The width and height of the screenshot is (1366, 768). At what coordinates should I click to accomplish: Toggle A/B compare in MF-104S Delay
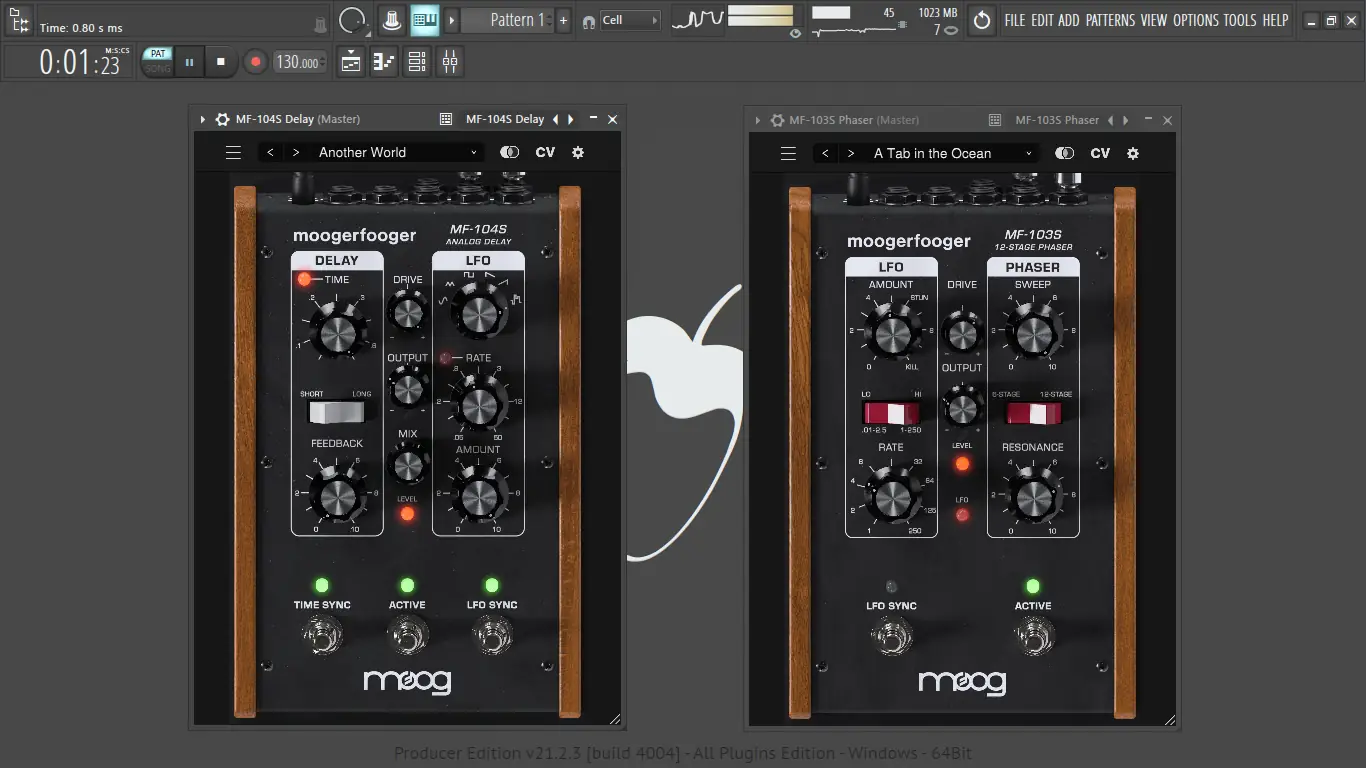pyautogui.click(x=510, y=153)
